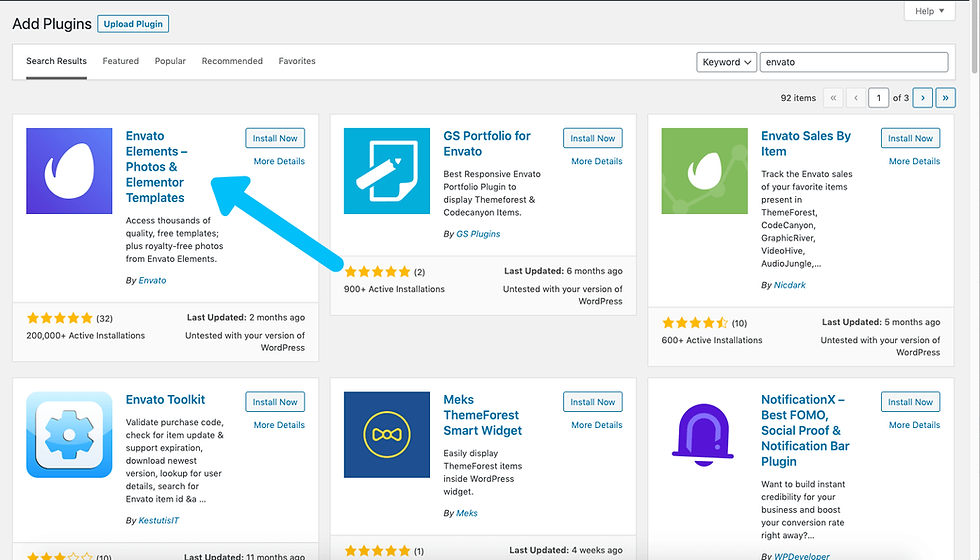Switch to the Featured tab
The height and width of the screenshot is (560, 980).
pyautogui.click(x=121, y=61)
